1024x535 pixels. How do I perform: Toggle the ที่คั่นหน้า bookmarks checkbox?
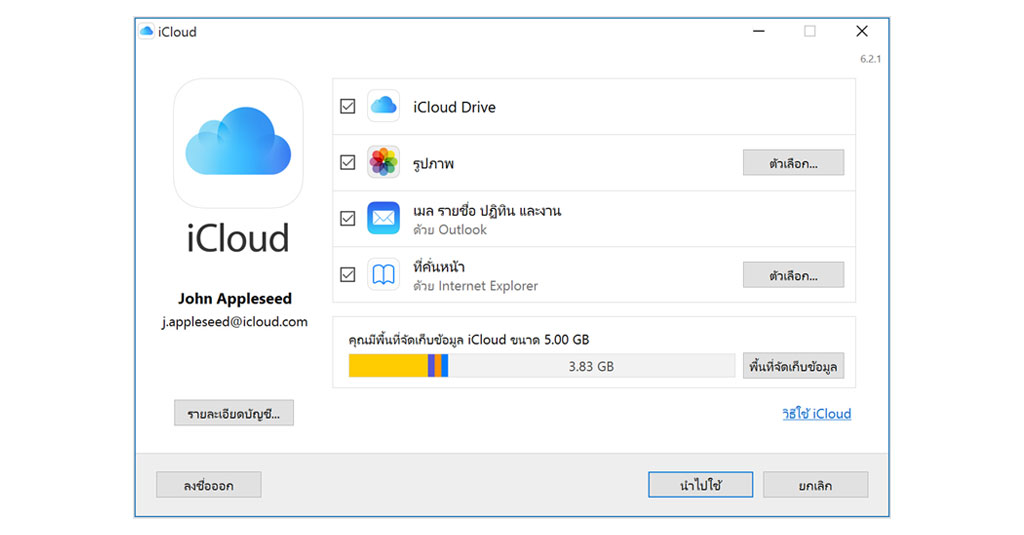point(348,274)
